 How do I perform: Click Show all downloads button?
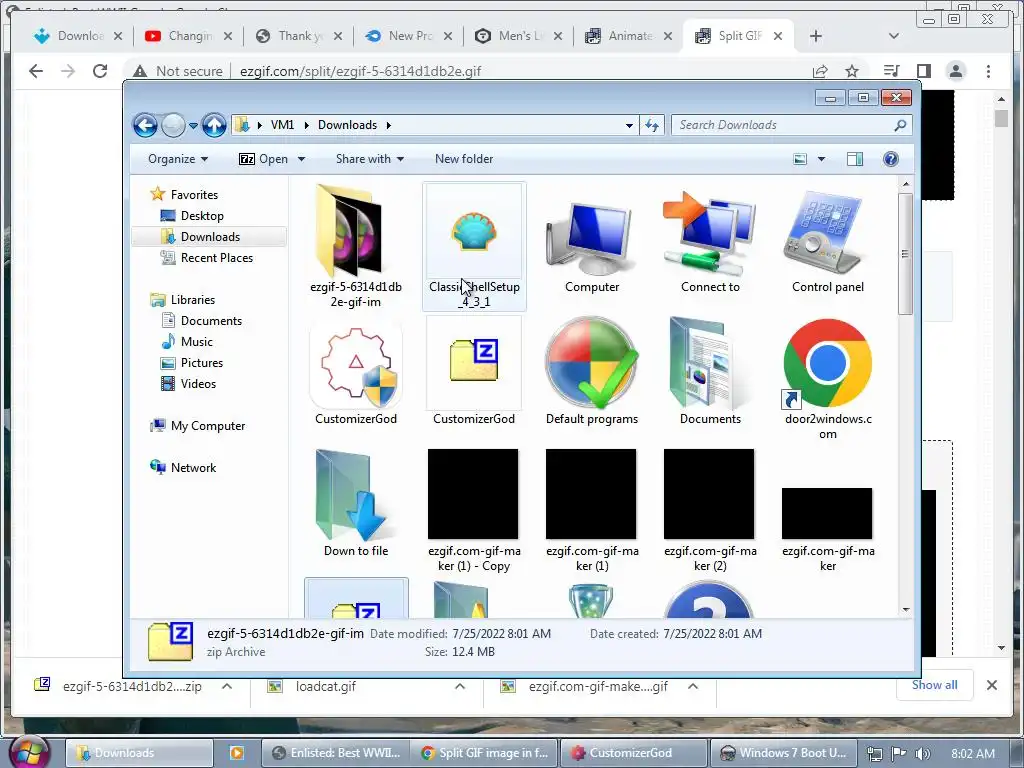pos(935,685)
